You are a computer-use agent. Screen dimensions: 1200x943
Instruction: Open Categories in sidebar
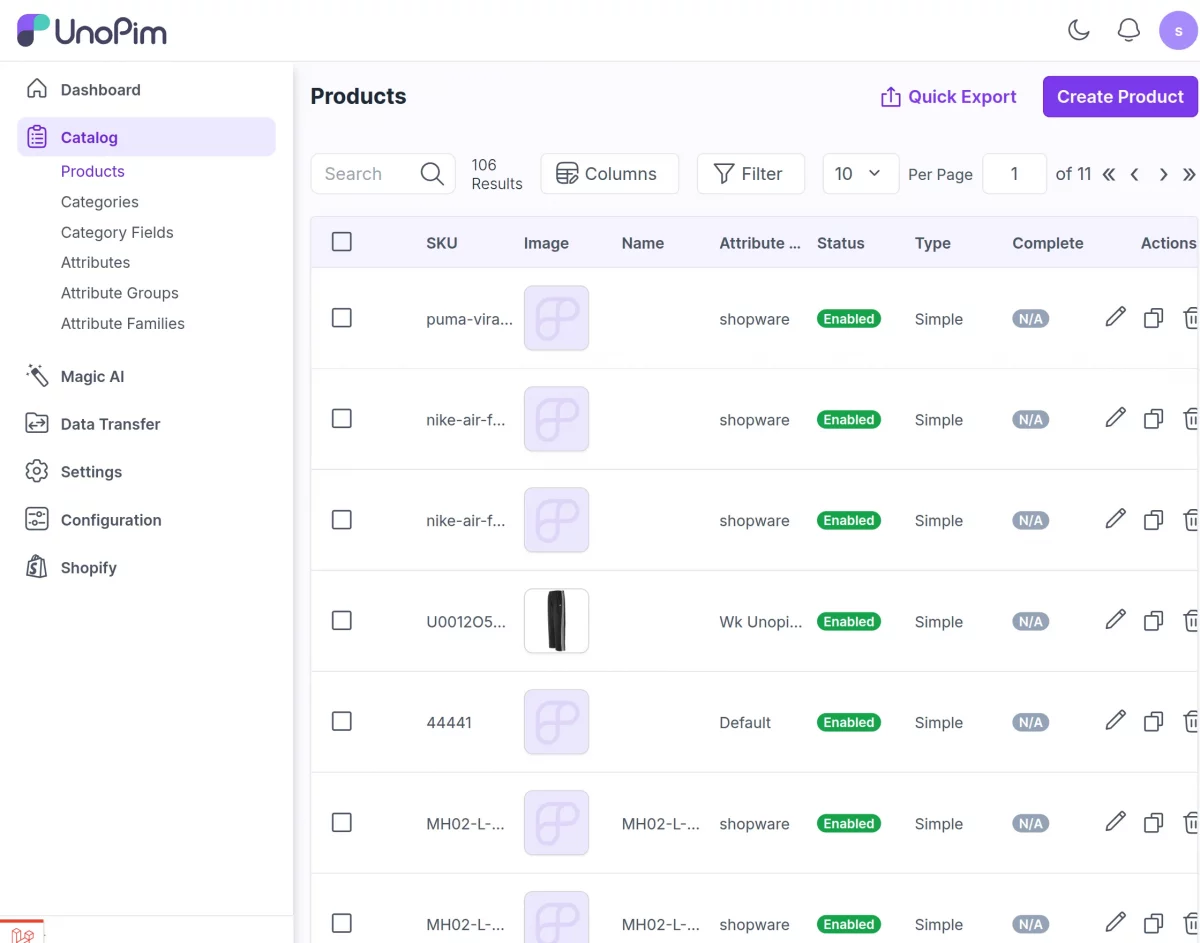pos(100,202)
